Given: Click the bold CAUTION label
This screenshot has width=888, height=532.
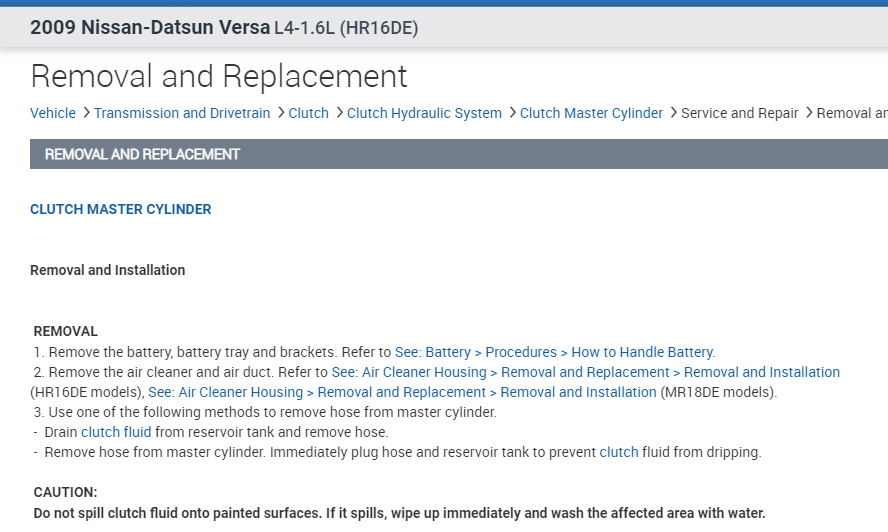Looking at the screenshot, I should click(x=66, y=493).
